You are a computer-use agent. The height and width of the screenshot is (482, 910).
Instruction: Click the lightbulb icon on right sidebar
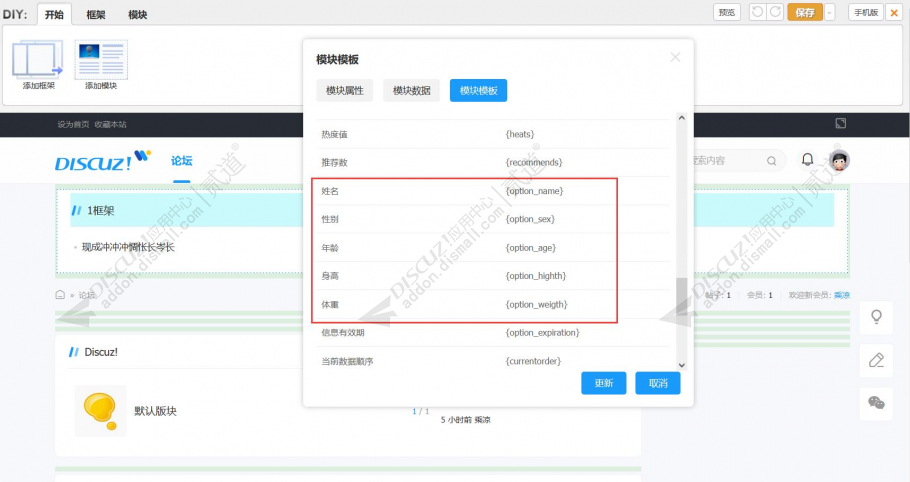[876, 317]
